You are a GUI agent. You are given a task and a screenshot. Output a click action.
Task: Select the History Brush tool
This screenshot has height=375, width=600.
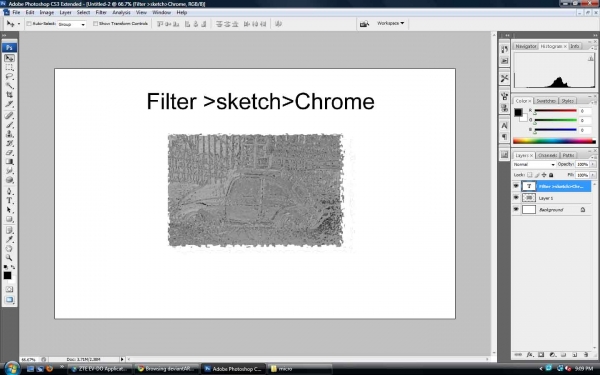9,143
